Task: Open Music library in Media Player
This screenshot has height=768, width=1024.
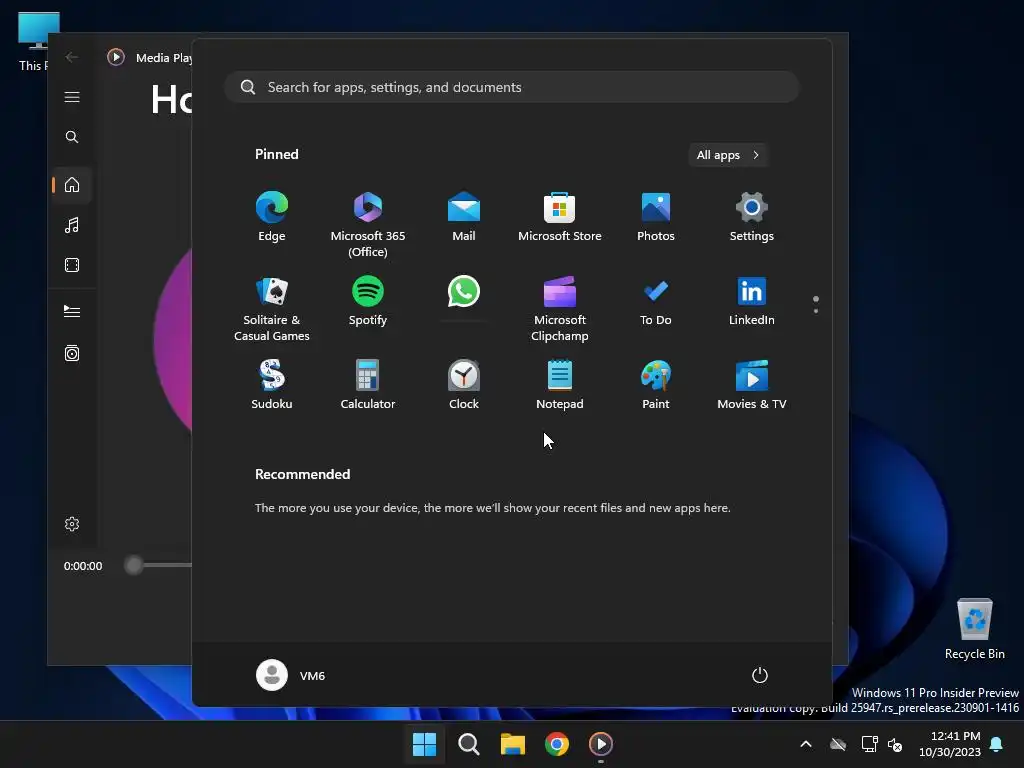Action: coord(72,225)
